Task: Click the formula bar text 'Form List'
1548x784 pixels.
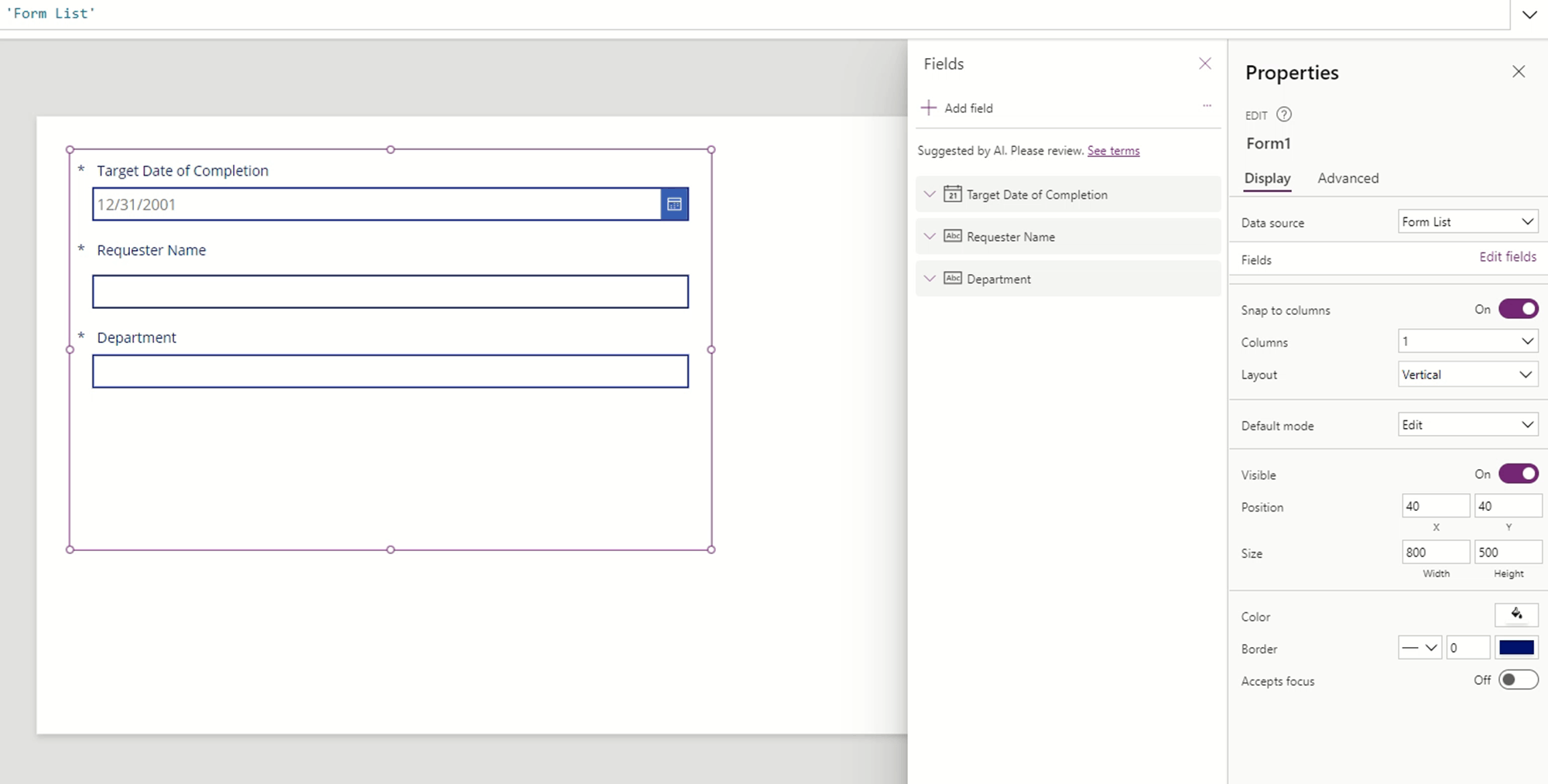Action: (50, 13)
